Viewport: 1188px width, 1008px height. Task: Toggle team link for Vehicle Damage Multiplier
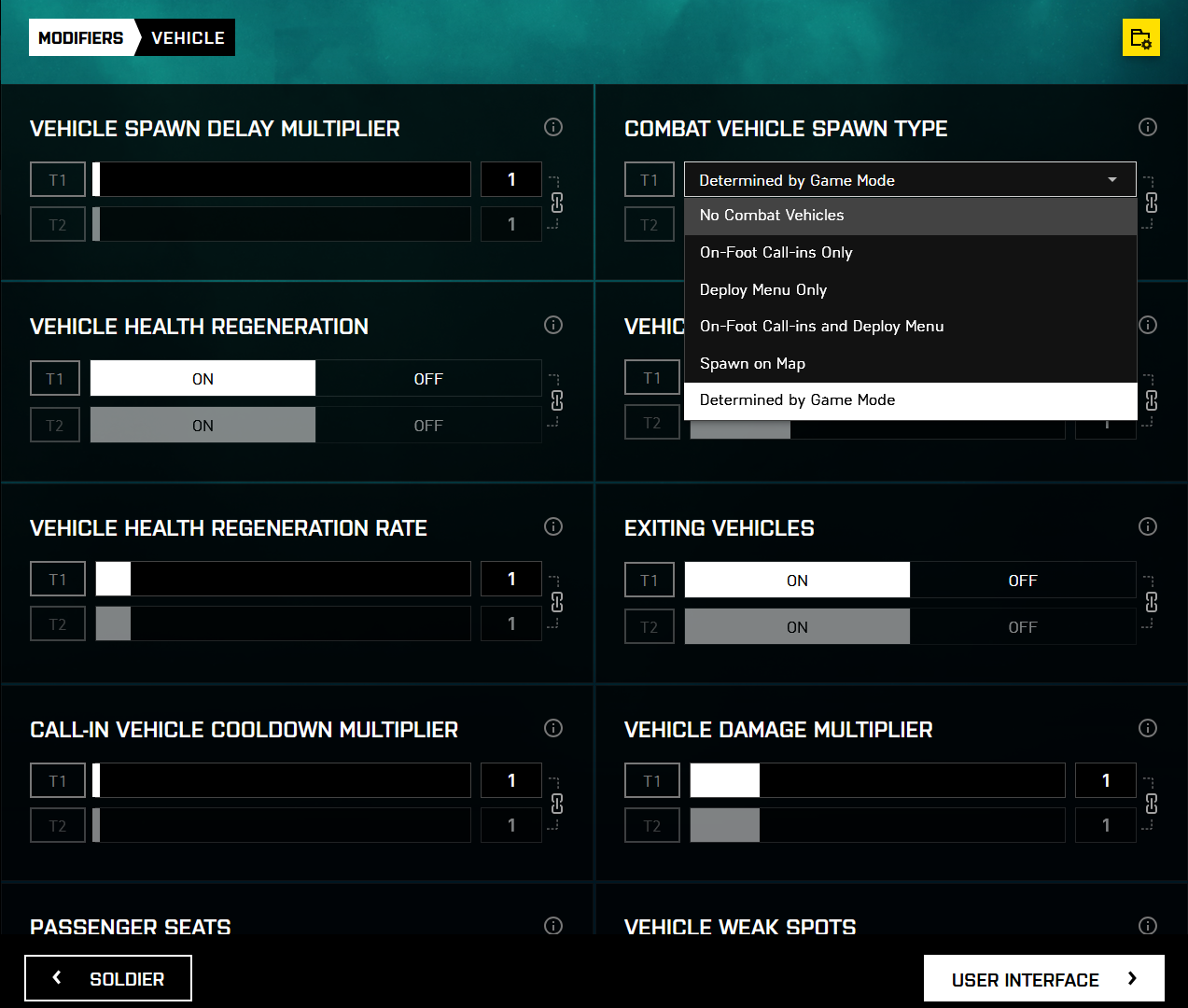point(1151,804)
